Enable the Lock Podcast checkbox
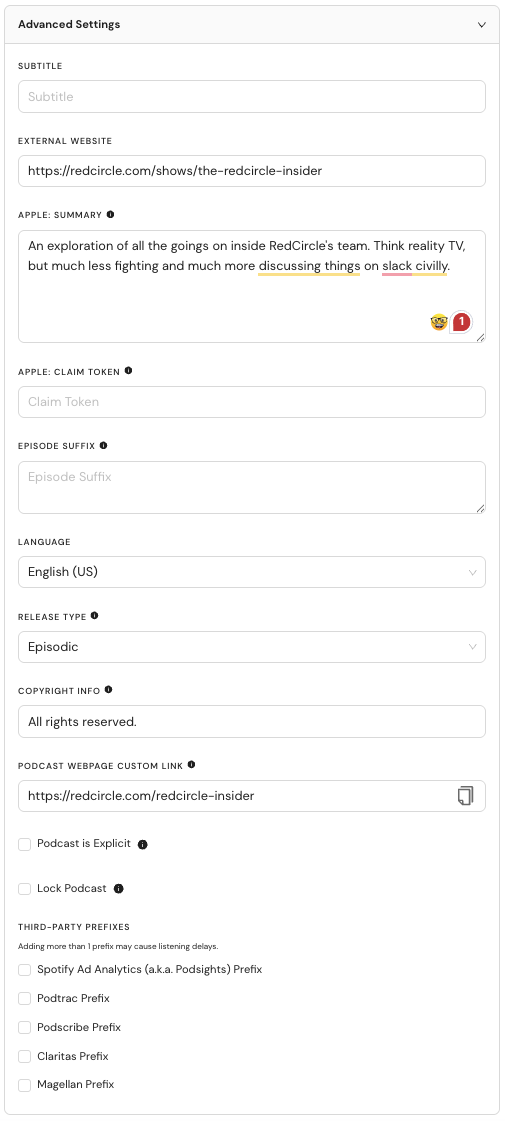505x1121 pixels. pyautogui.click(x=24, y=889)
